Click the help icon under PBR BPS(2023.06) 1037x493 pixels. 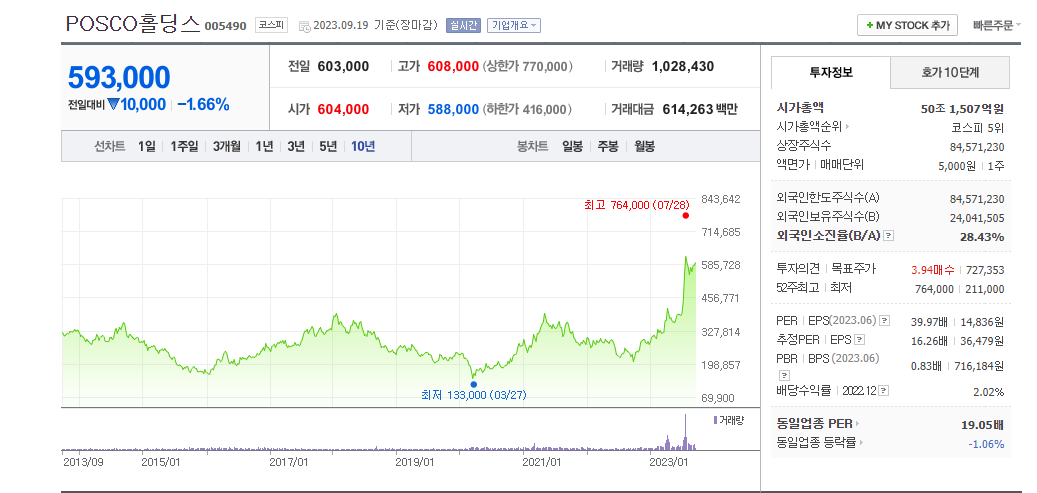coord(784,375)
